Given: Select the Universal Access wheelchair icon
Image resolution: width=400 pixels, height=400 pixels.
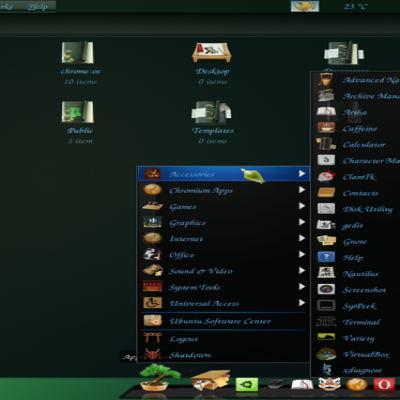Looking at the screenshot, I should [152, 303].
